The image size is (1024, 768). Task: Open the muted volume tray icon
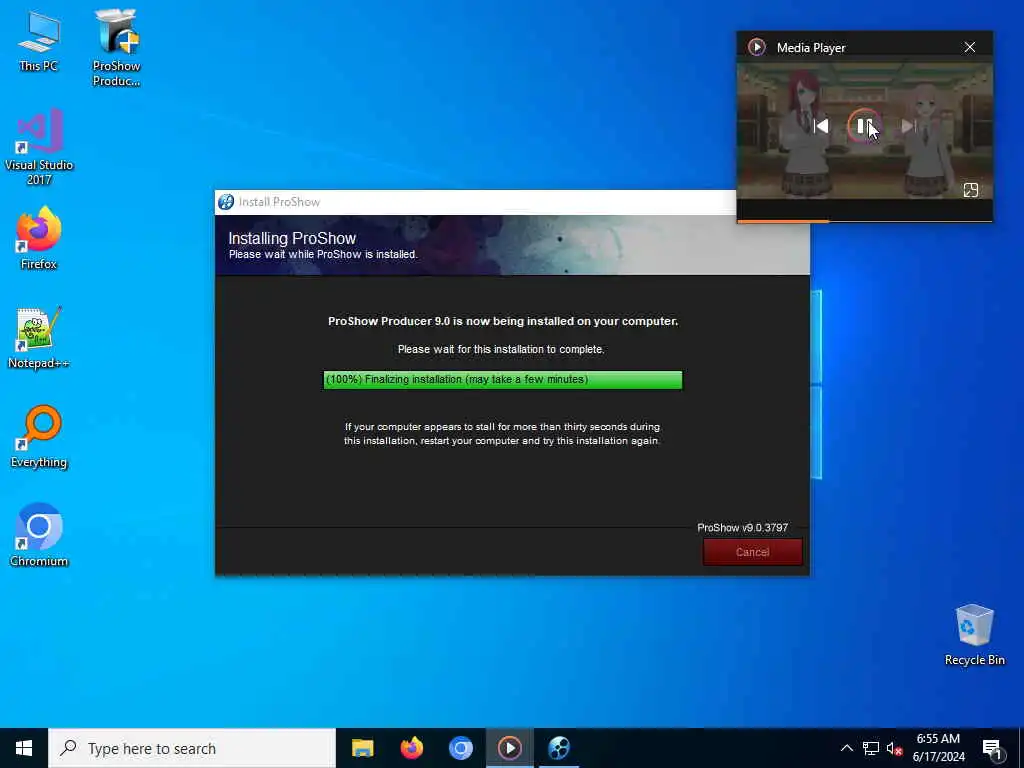[x=895, y=748]
